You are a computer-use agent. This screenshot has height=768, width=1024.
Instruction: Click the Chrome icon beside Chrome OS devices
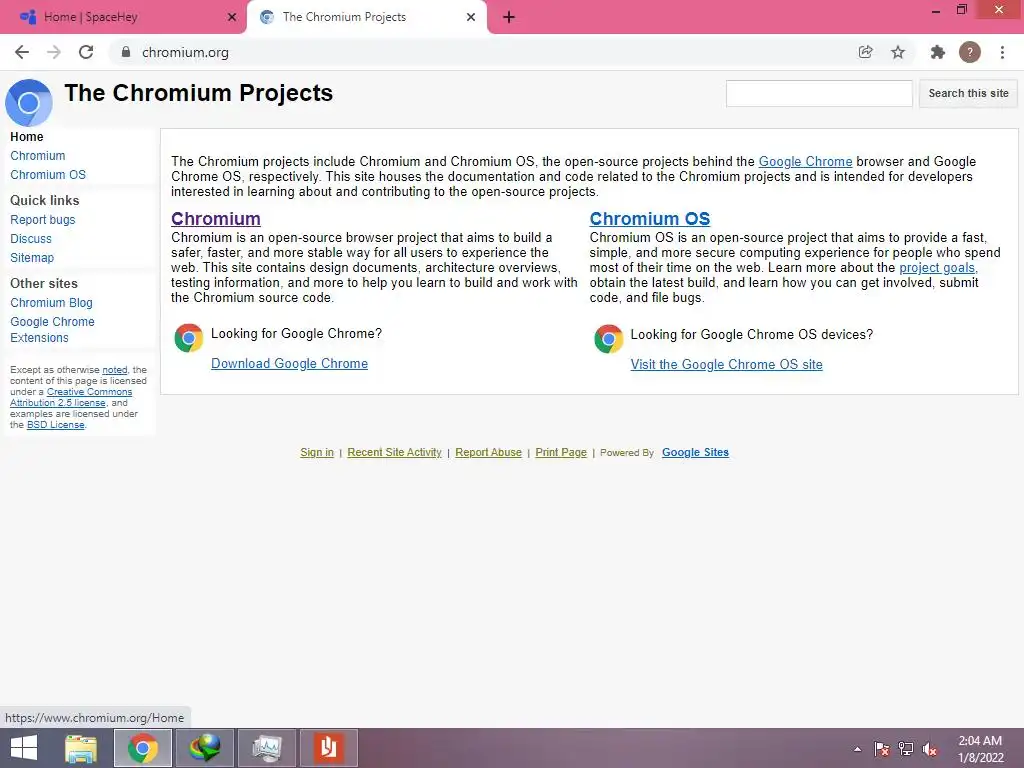(608, 339)
